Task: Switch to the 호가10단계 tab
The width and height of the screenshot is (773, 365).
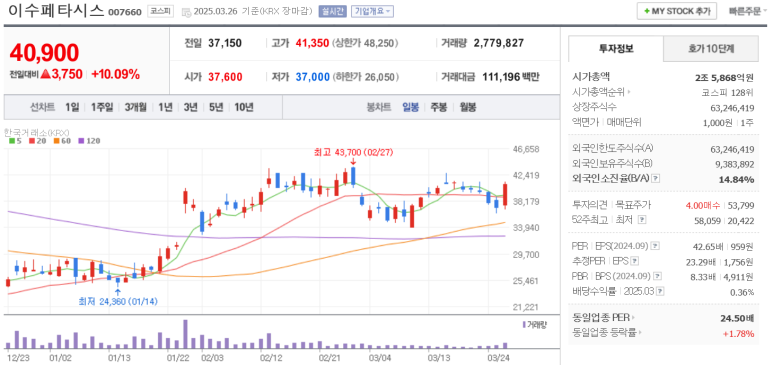Action: [711, 48]
